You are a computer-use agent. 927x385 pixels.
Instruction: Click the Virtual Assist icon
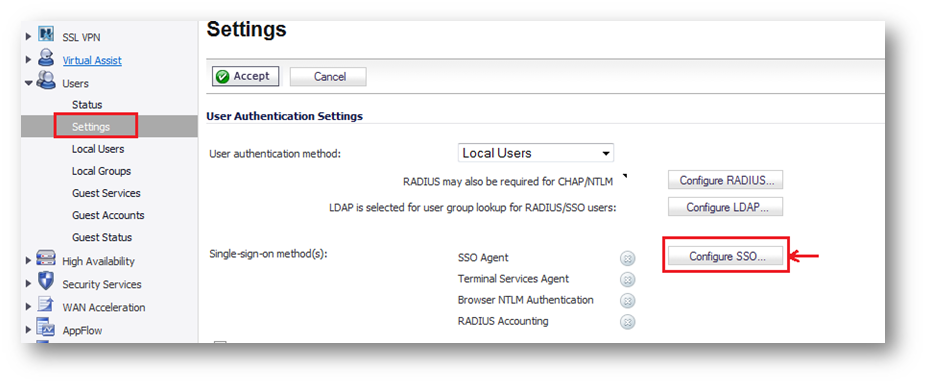pos(46,58)
